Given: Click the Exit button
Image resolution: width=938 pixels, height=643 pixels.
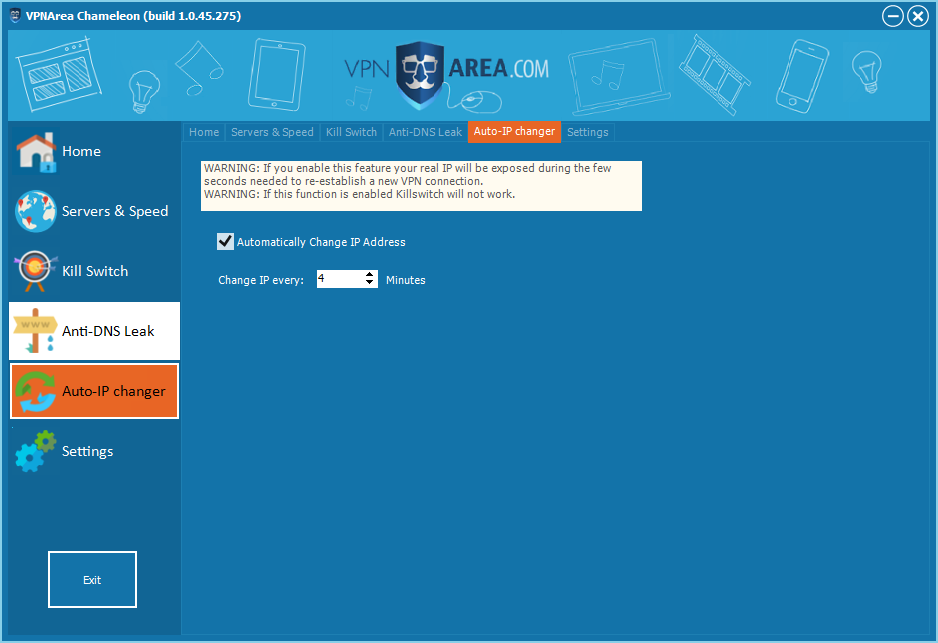Looking at the screenshot, I should [92, 580].
